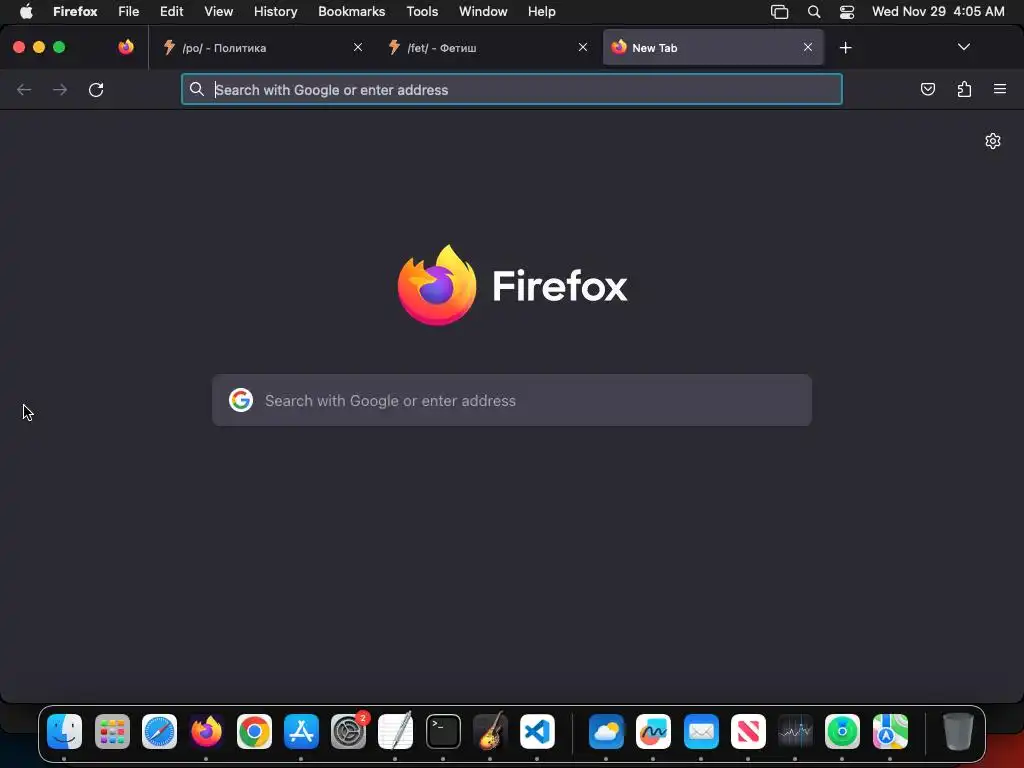1024x768 pixels.
Task: Personalize new tab with gear icon
Action: 993,141
